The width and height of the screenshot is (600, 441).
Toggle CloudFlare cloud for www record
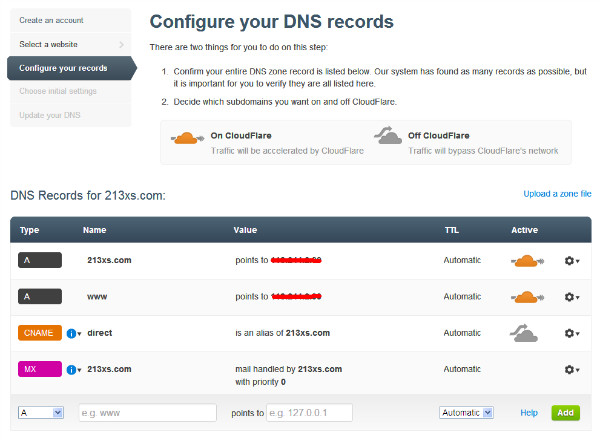[527, 297]
